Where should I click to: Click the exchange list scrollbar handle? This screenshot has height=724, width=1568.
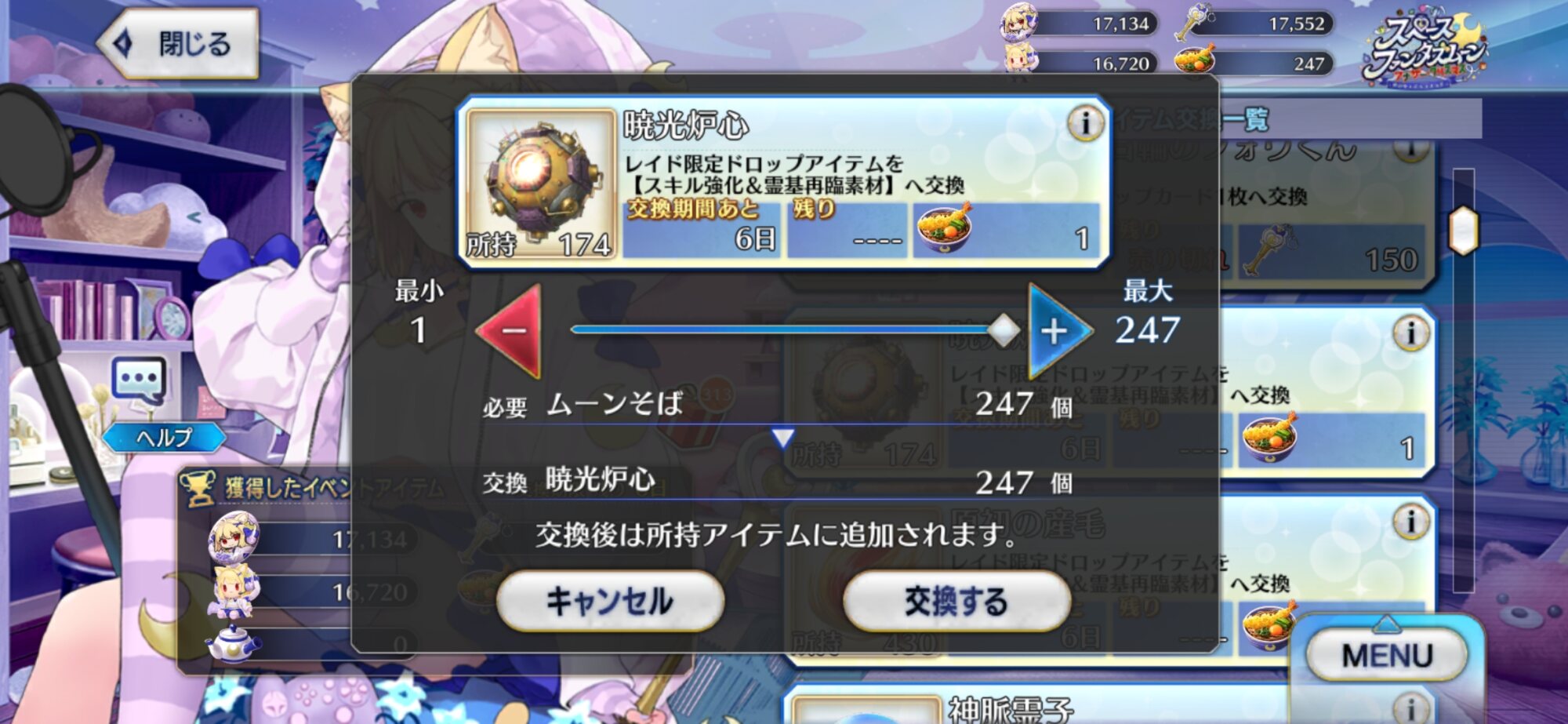point(1464,231)
